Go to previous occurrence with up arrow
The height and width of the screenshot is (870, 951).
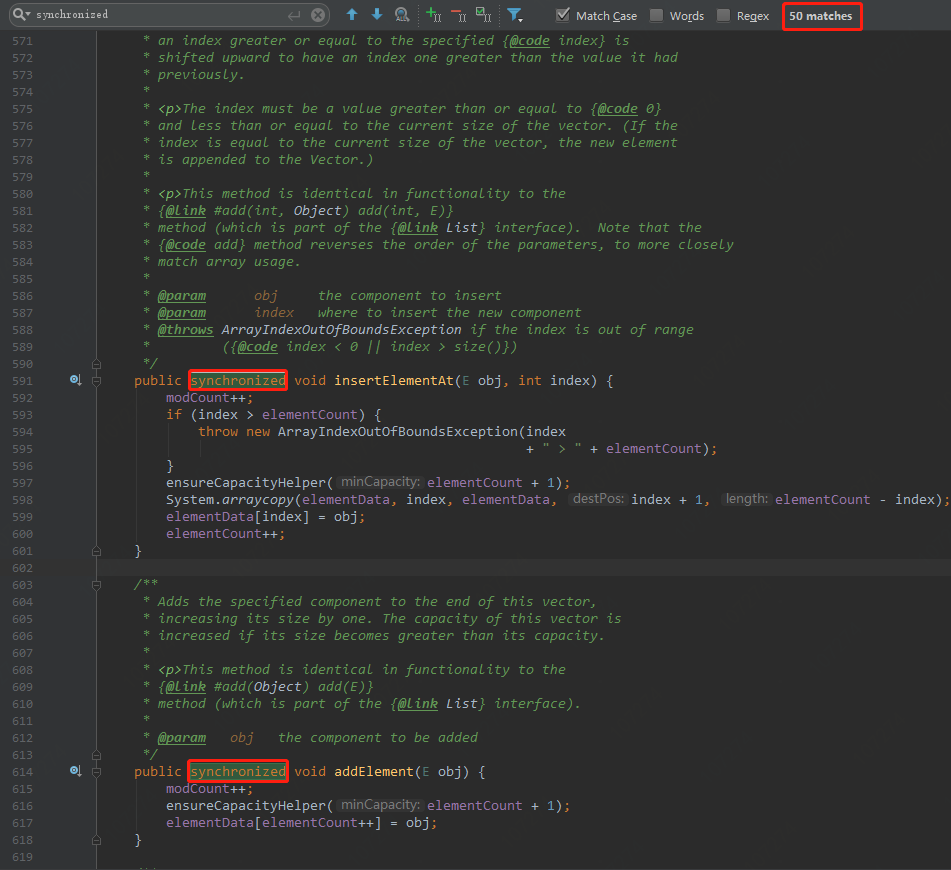[352, 15]
